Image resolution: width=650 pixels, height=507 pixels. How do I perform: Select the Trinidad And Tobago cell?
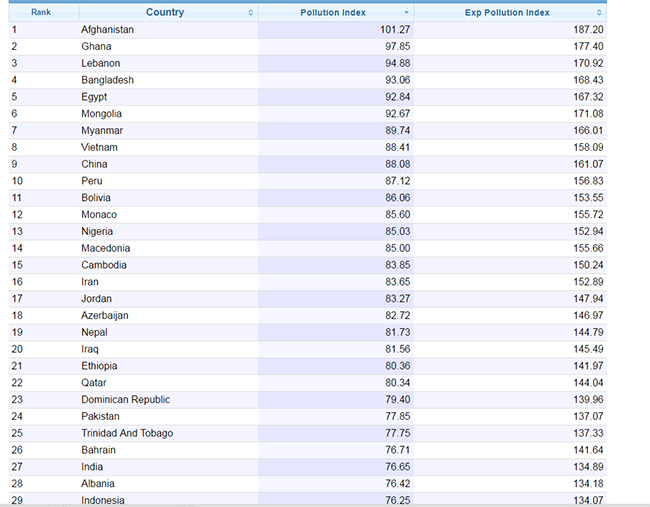pos(127,433)
